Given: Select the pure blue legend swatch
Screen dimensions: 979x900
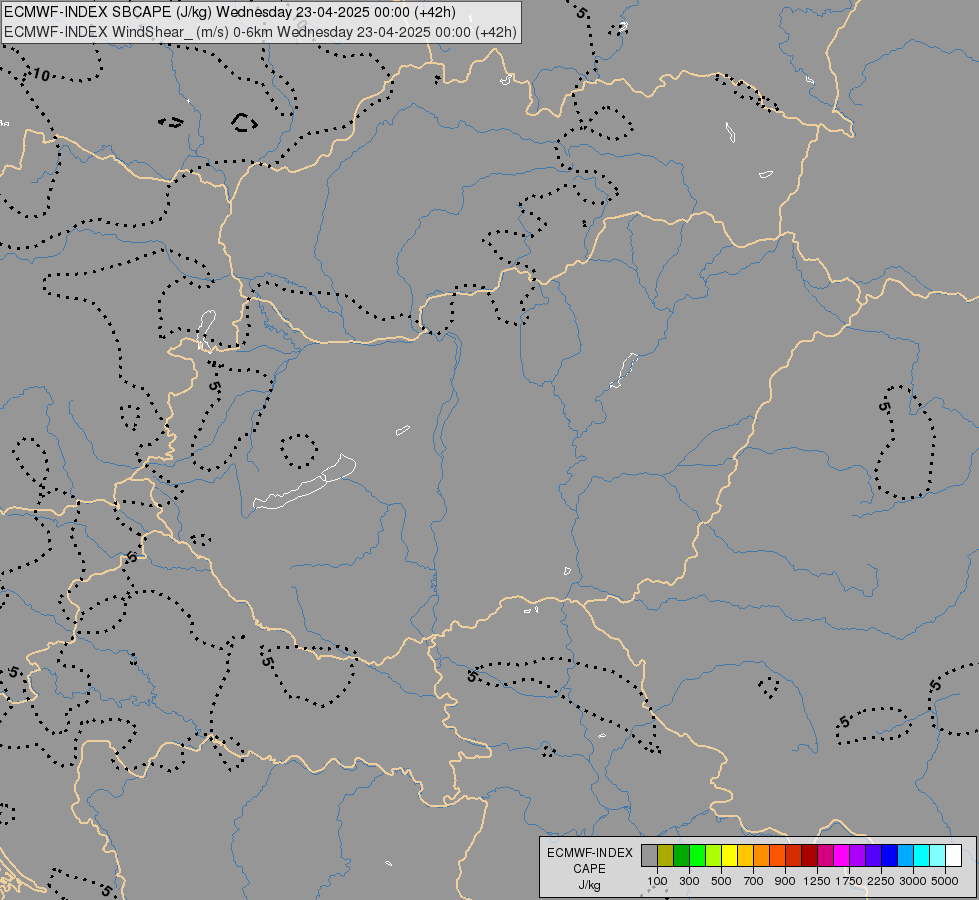Looking at the screenshot, I should click(889, 855).
